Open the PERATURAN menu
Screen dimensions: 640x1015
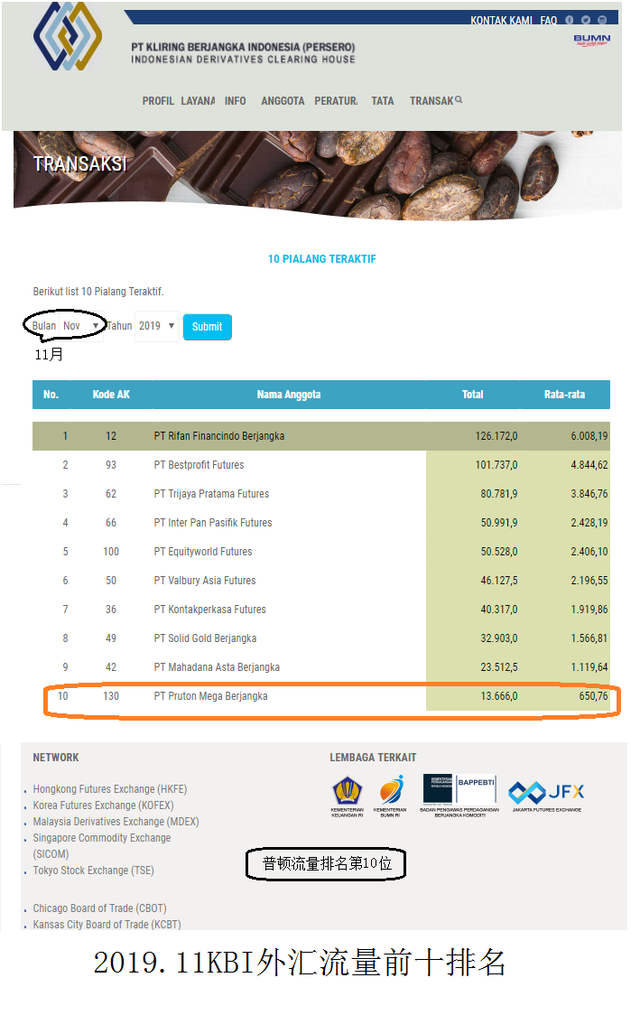coord(336,101)
